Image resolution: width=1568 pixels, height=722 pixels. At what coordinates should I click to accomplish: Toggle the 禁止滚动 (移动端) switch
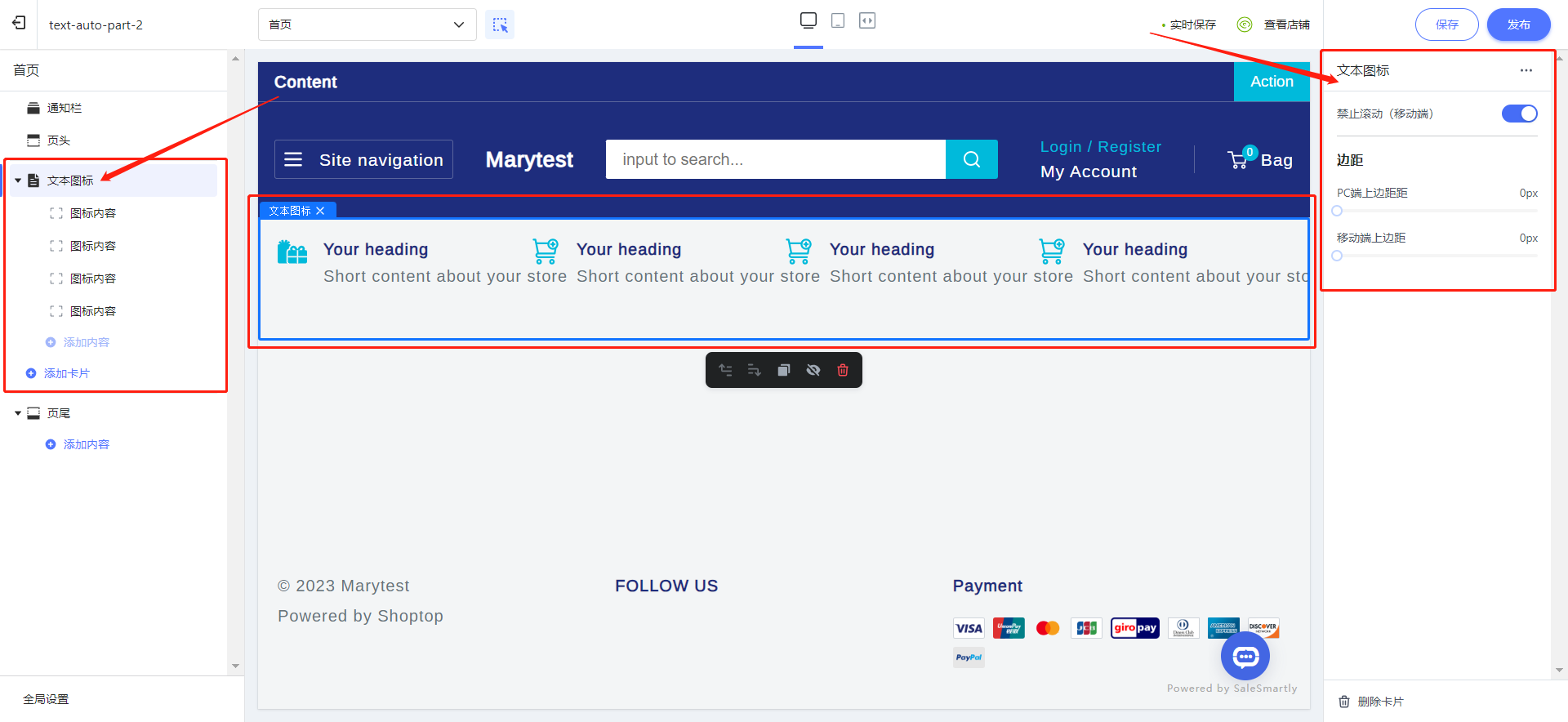1519,114
